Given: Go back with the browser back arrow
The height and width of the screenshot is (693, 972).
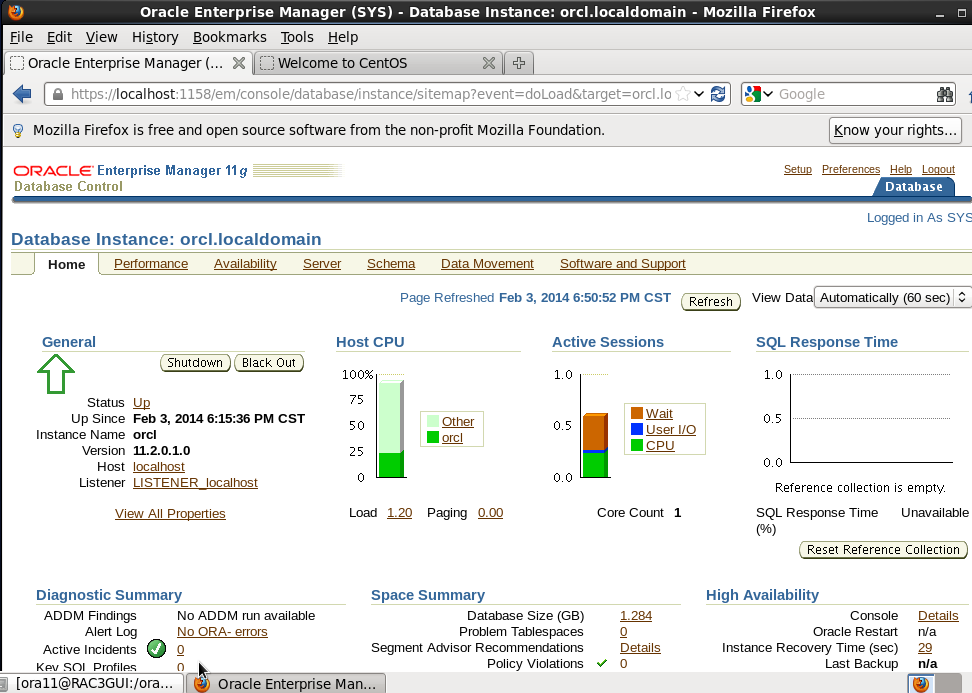Looking at the screenshot, I should pos(22,94).
